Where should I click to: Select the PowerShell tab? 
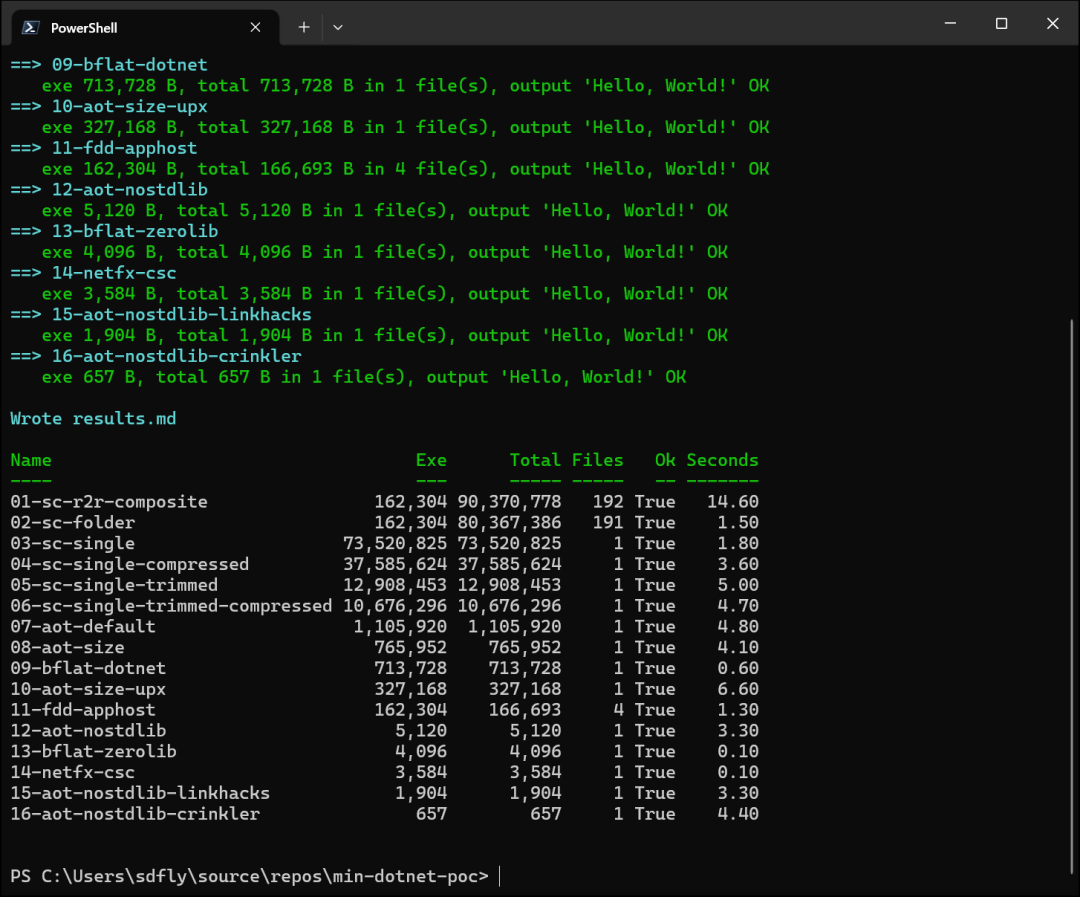click(x=145, y=28)
